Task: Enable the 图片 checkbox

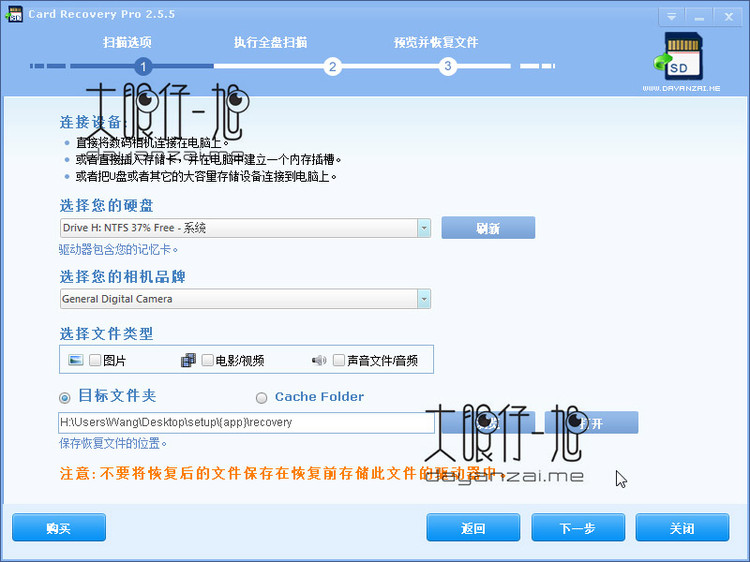Action: (95, 360)
